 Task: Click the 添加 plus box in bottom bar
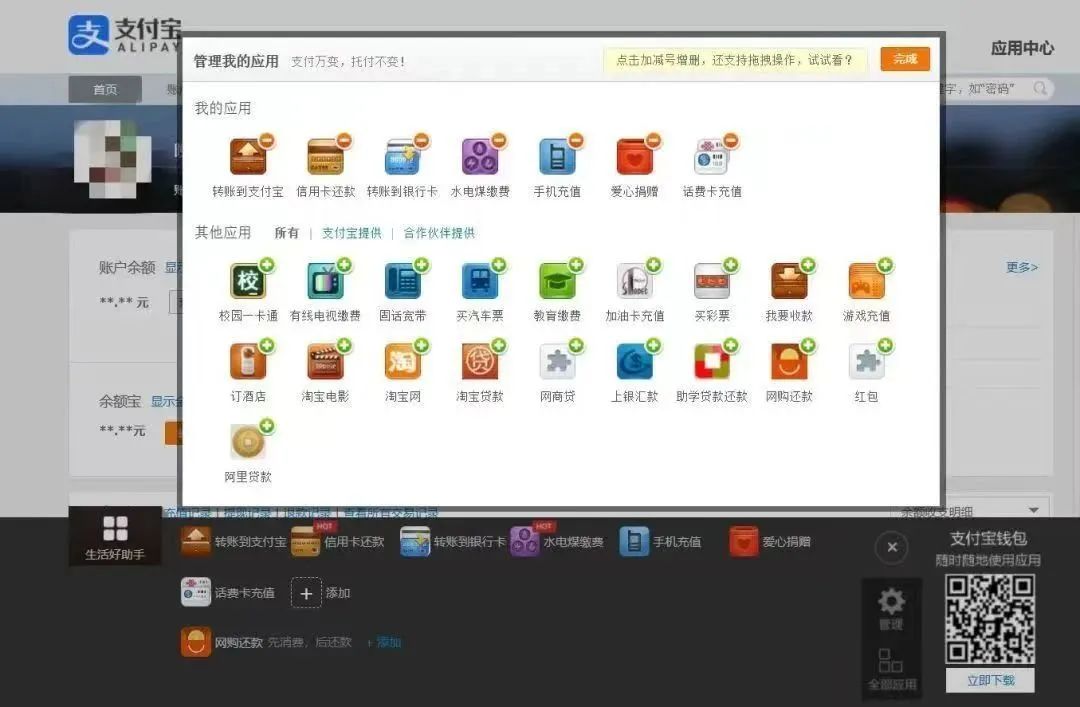coord(307,593)
